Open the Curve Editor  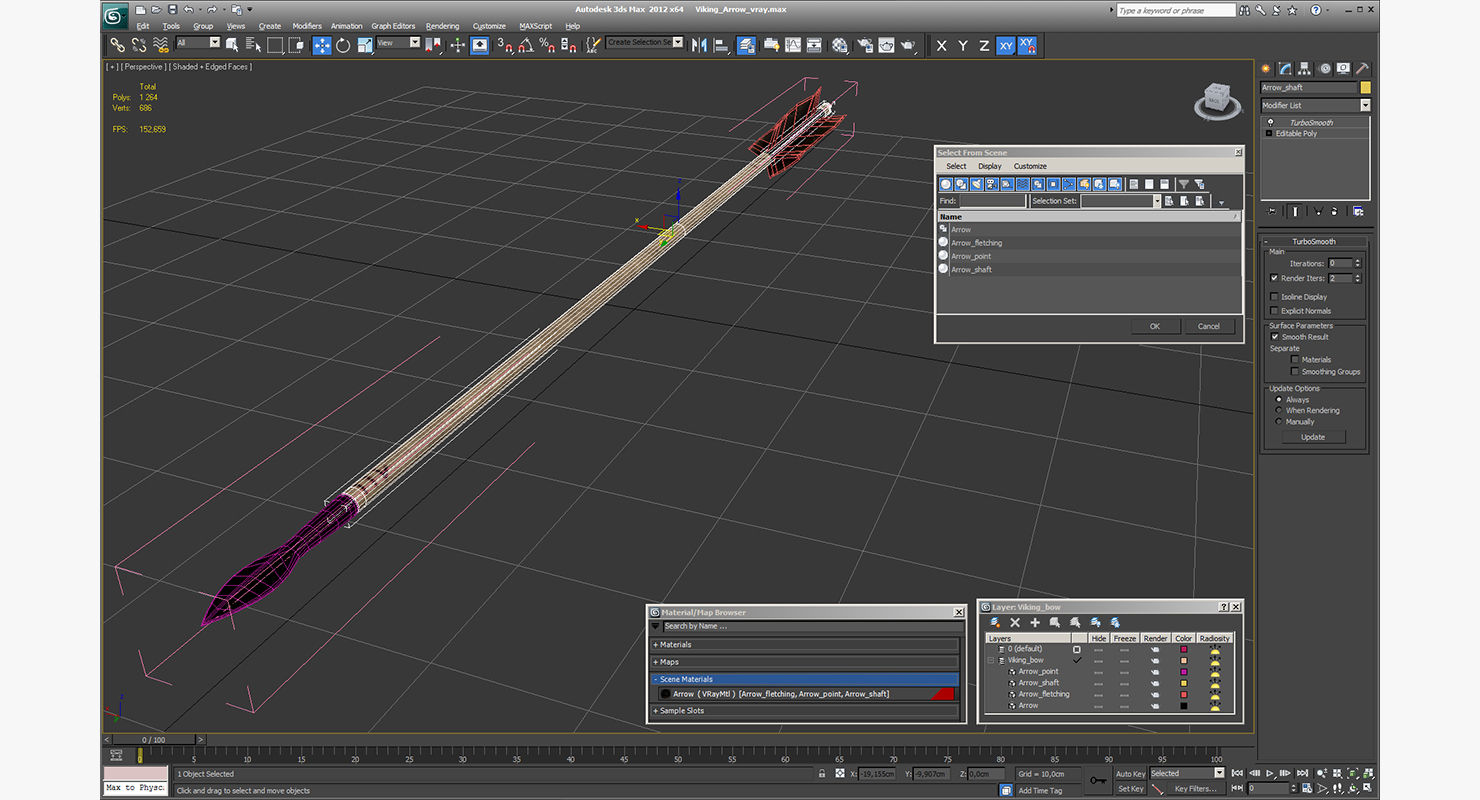tap(793, 45)
